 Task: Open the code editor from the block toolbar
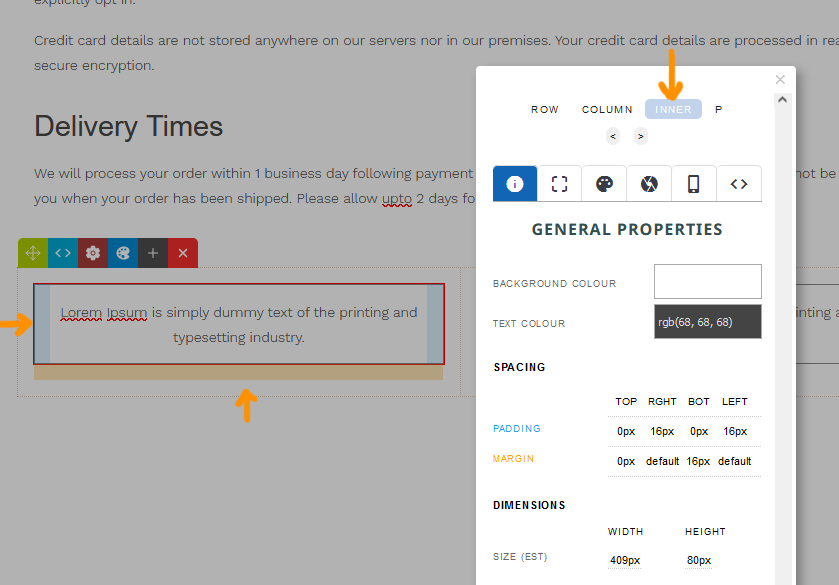(x=63, y=253)
